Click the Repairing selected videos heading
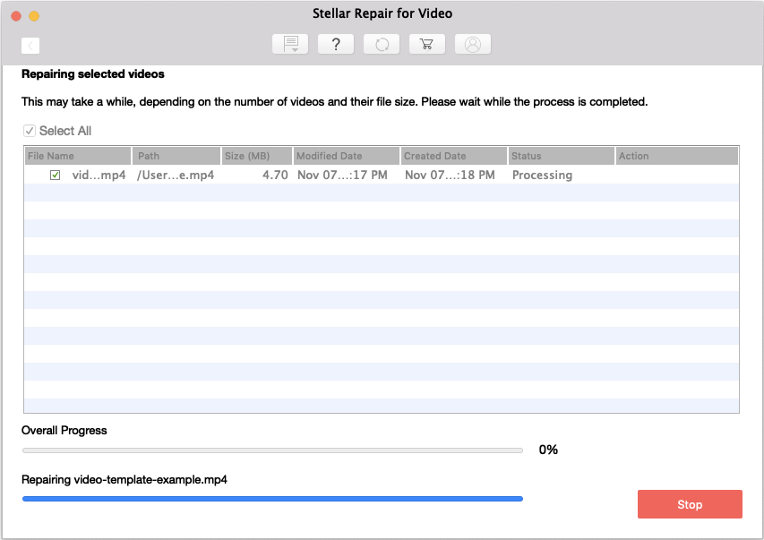 93,74
